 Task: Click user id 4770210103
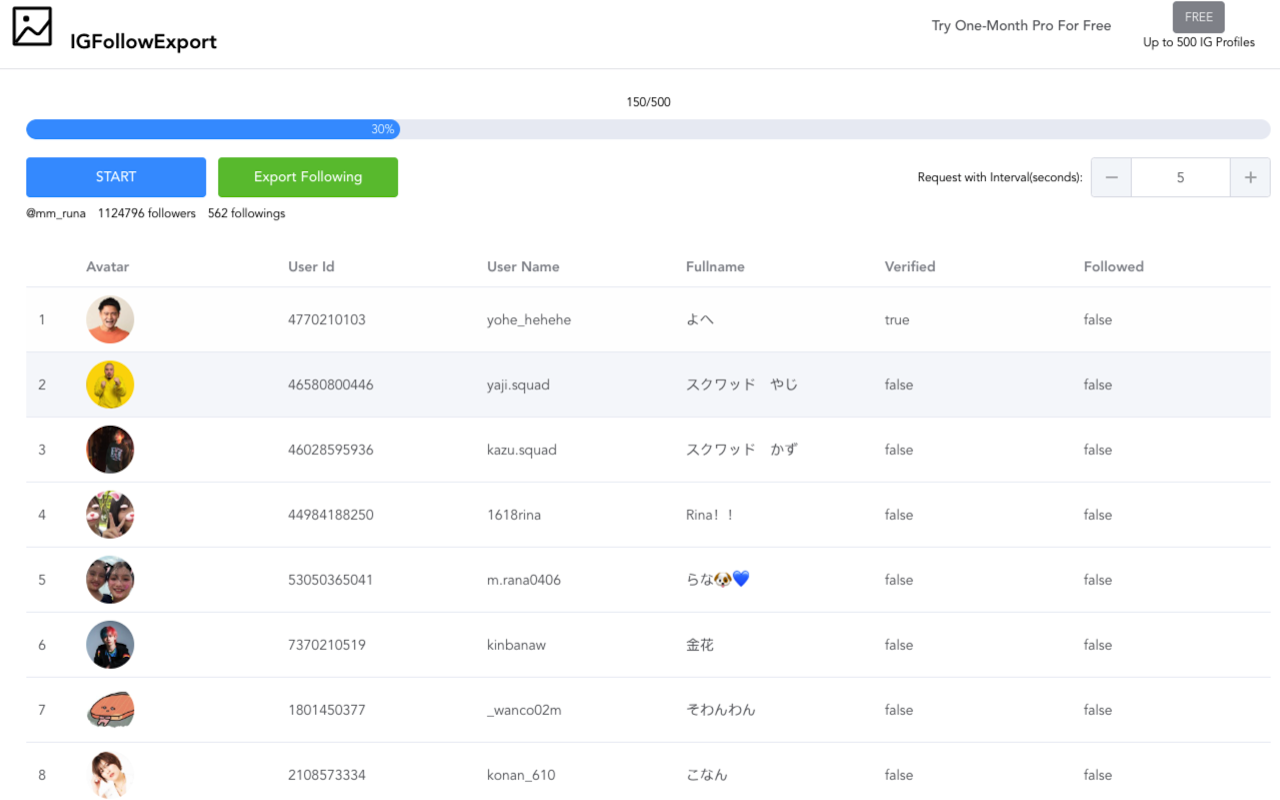327,320
